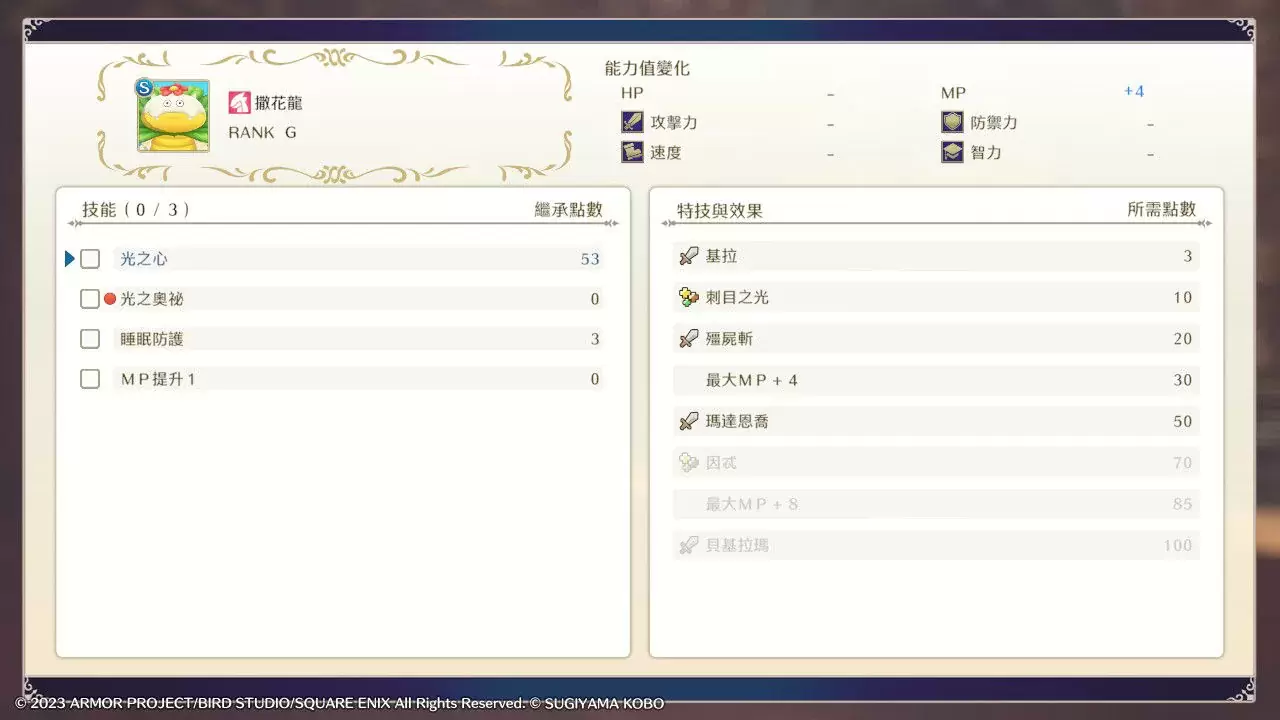Click the S size badge on portrait
Screen dimensions: 1280x720
click(144, 88)
